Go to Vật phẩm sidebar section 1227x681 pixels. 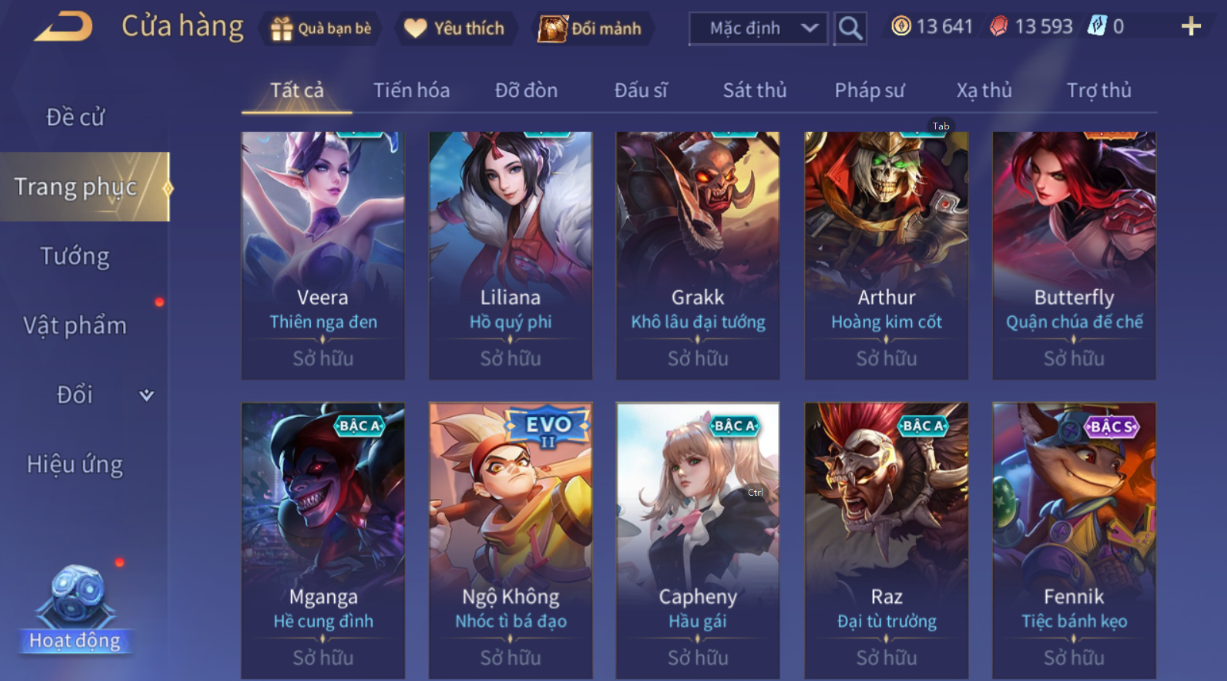75,325
